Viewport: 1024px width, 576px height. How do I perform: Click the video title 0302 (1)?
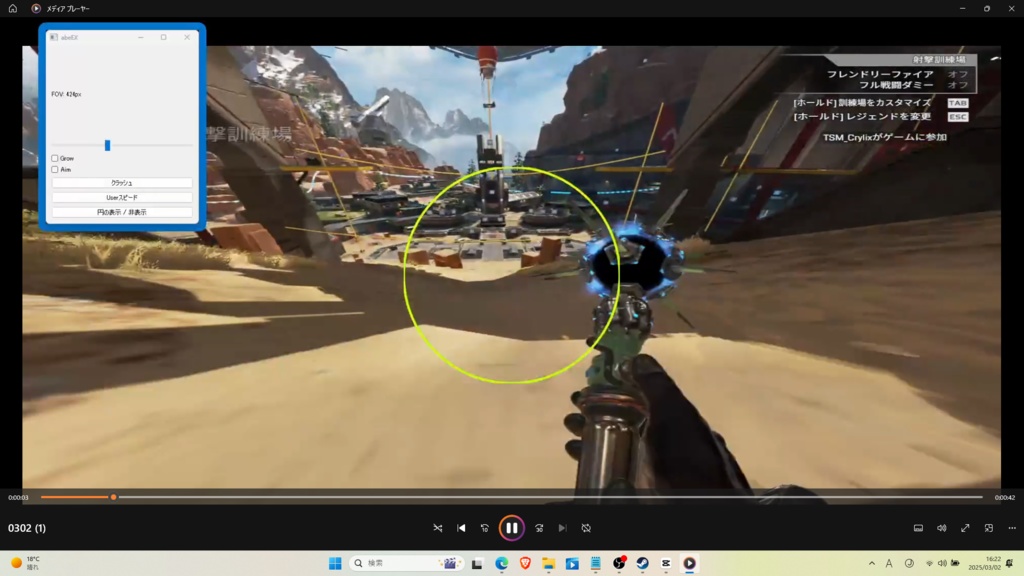tap(27, 528)
